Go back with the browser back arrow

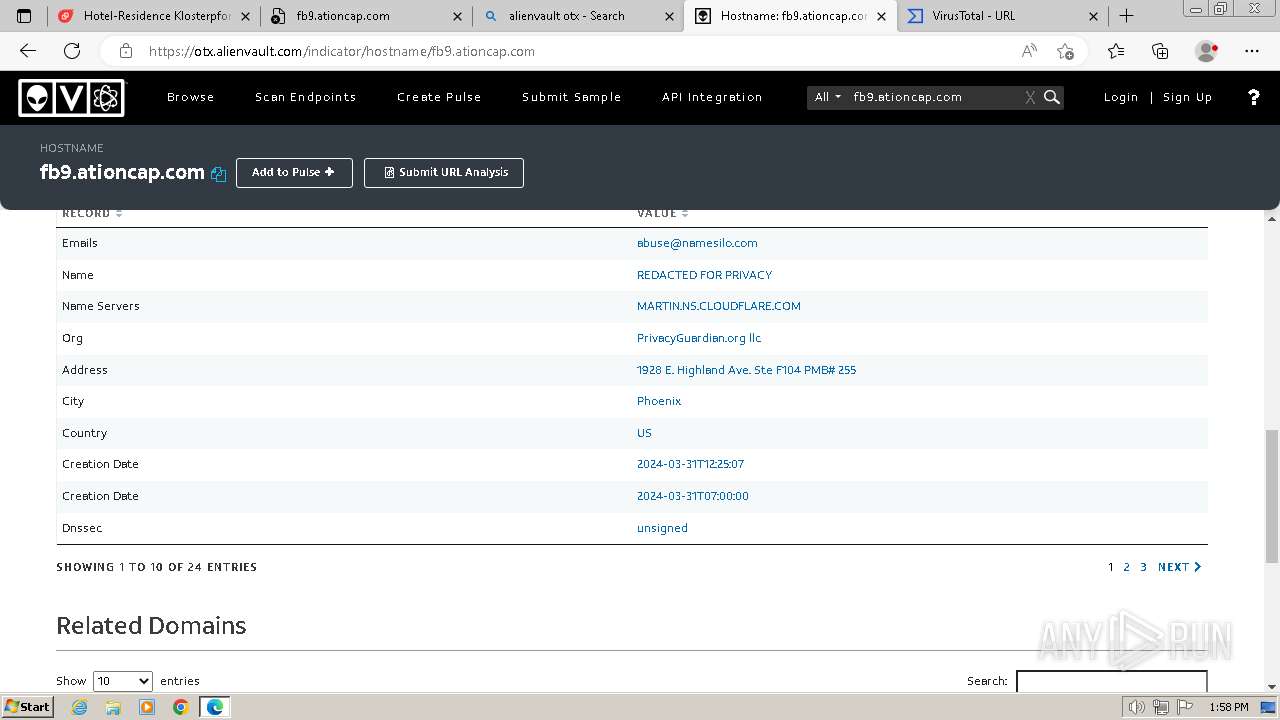[x=28, y=51]
